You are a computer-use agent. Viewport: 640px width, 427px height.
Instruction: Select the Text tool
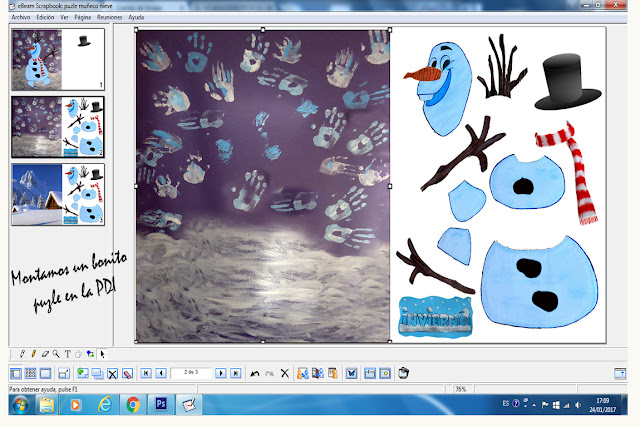[x=67, y=354]
